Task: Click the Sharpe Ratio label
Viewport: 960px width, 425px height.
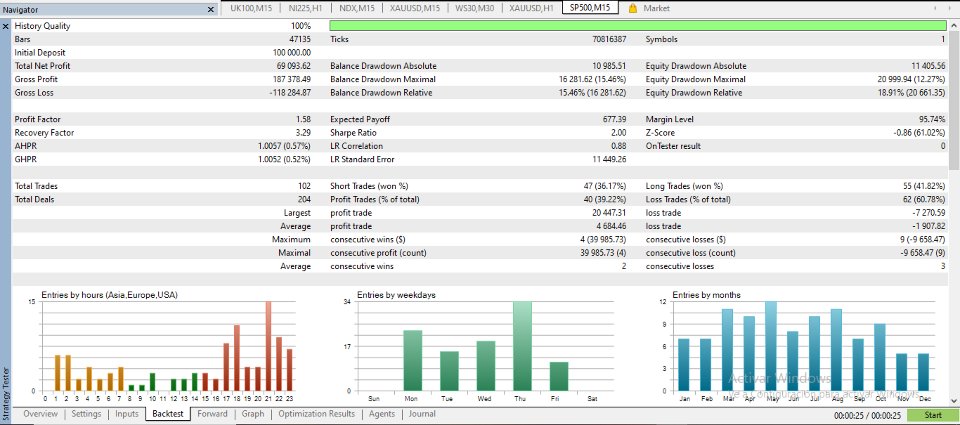Action: (x=353, y=133)
